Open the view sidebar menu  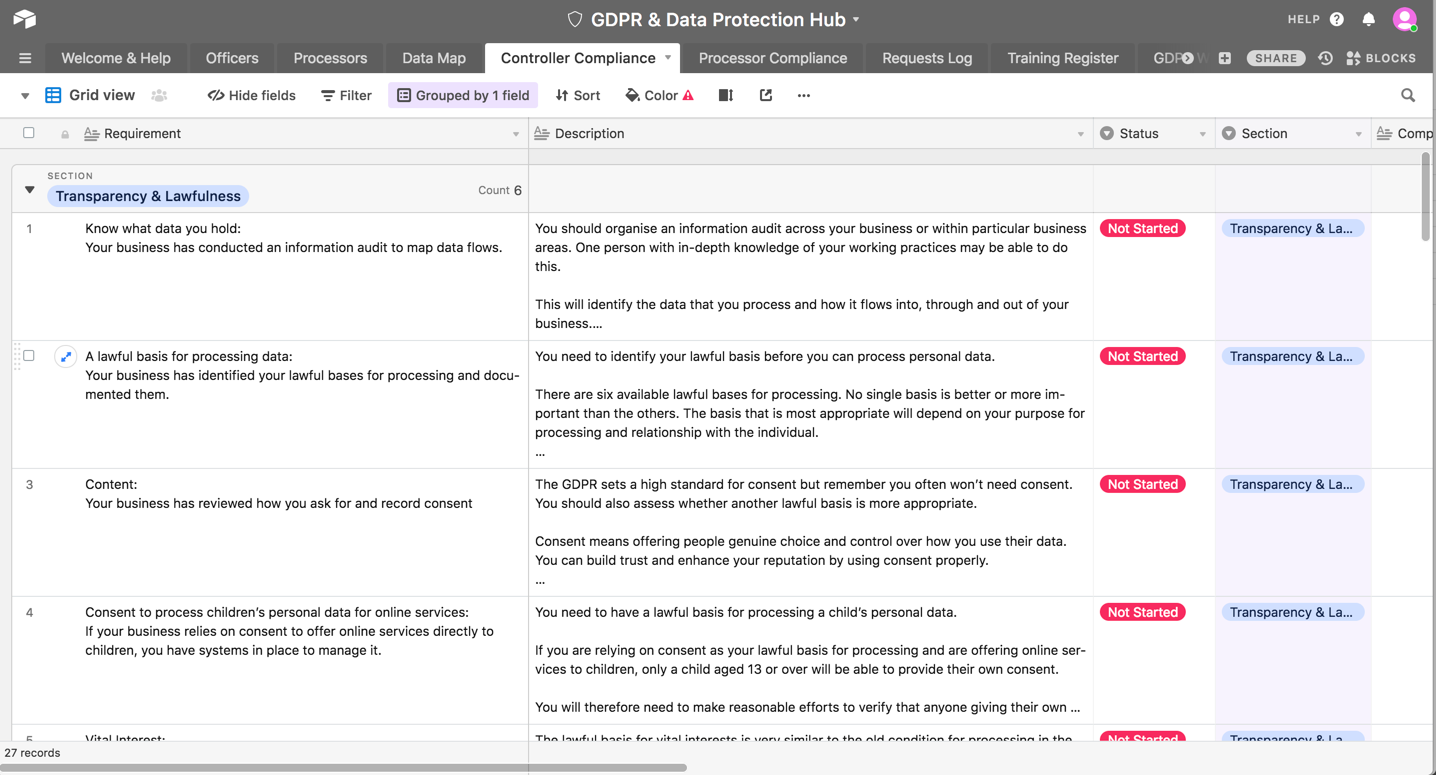[25, 95]
